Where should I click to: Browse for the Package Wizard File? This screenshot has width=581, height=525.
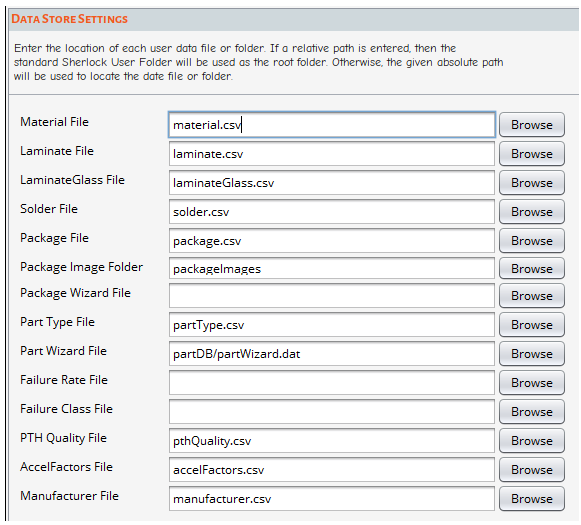coord(532,296)
